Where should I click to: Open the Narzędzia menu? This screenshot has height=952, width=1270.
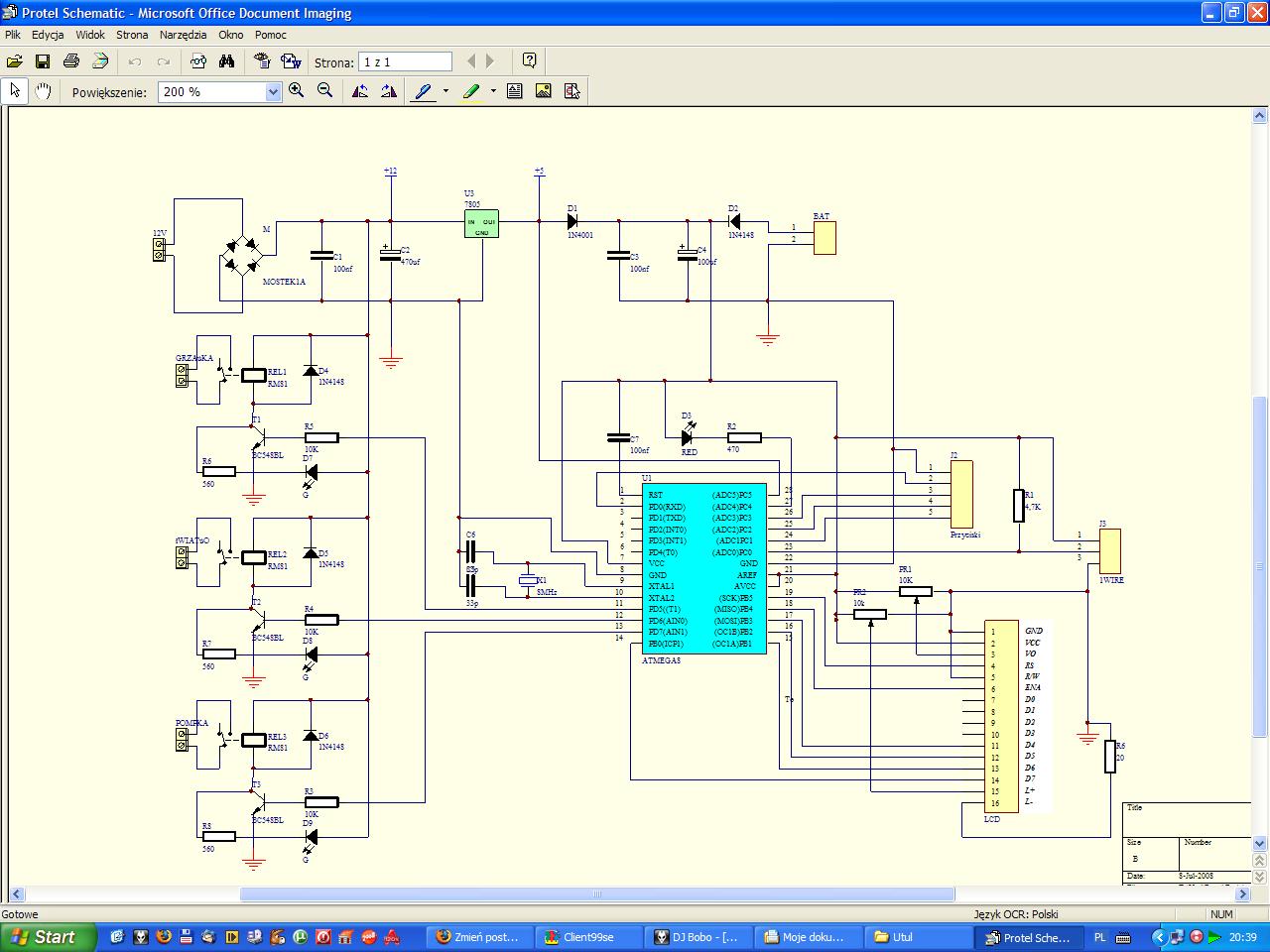184,35
